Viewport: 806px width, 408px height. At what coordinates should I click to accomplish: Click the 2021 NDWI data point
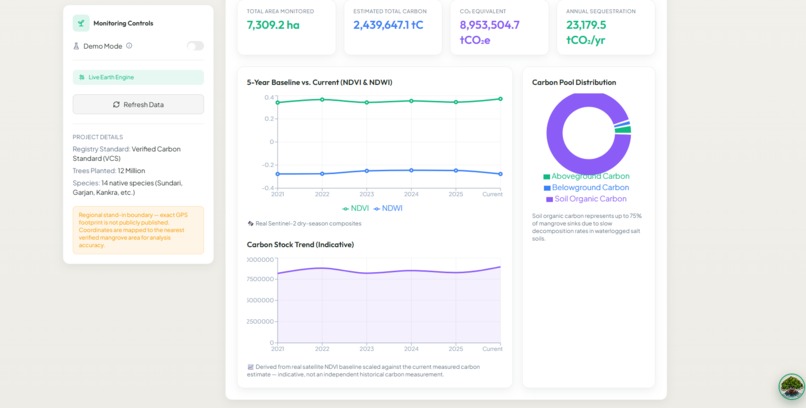278,174
